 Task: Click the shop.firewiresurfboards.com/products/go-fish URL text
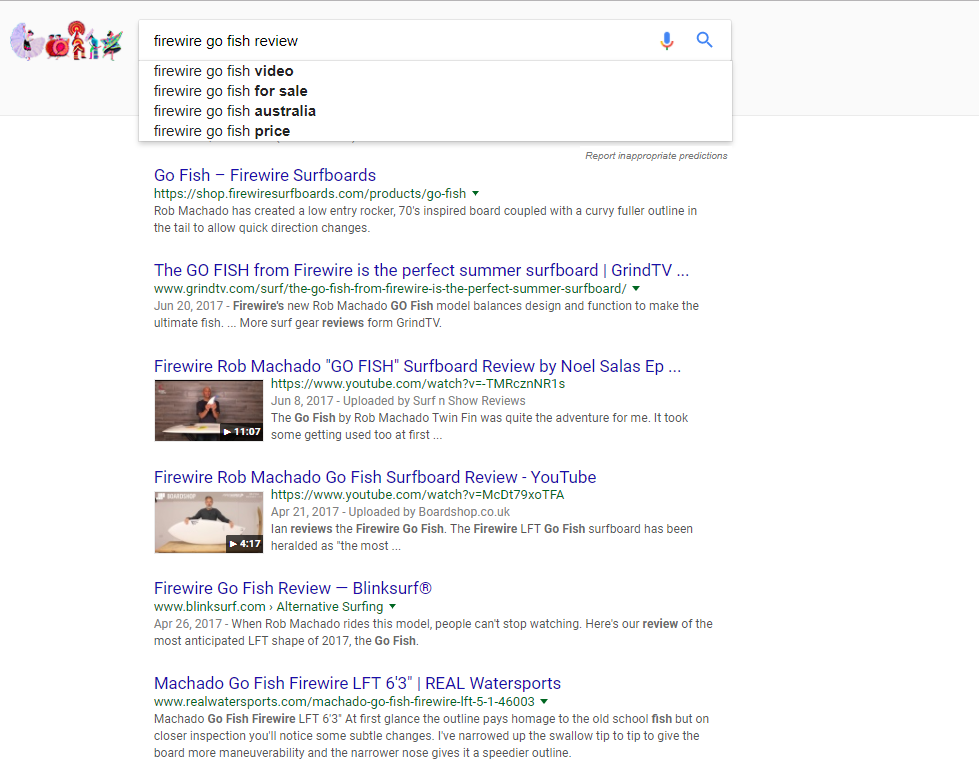click(x=310, y=194)
